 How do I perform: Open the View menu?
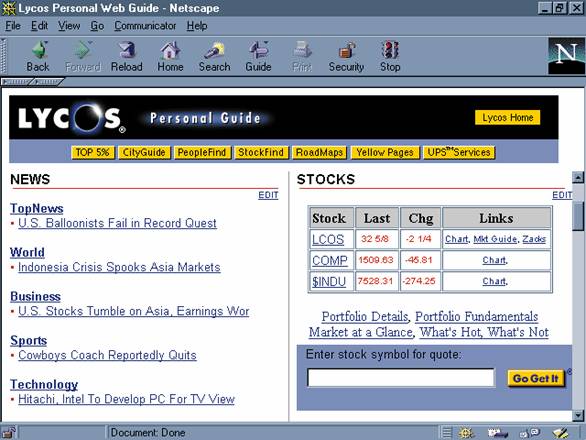(69, 26)
